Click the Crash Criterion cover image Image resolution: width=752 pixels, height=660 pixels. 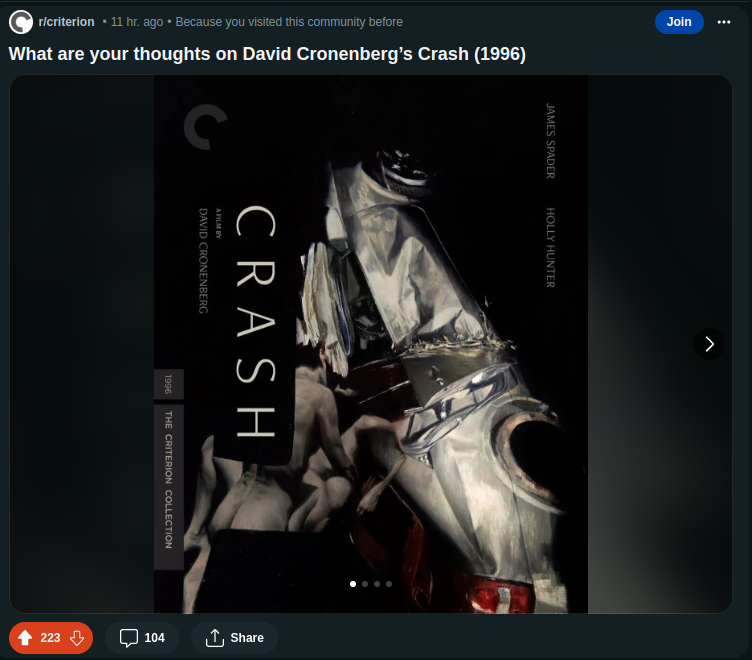pyautogui.click(x=371, y=344)
